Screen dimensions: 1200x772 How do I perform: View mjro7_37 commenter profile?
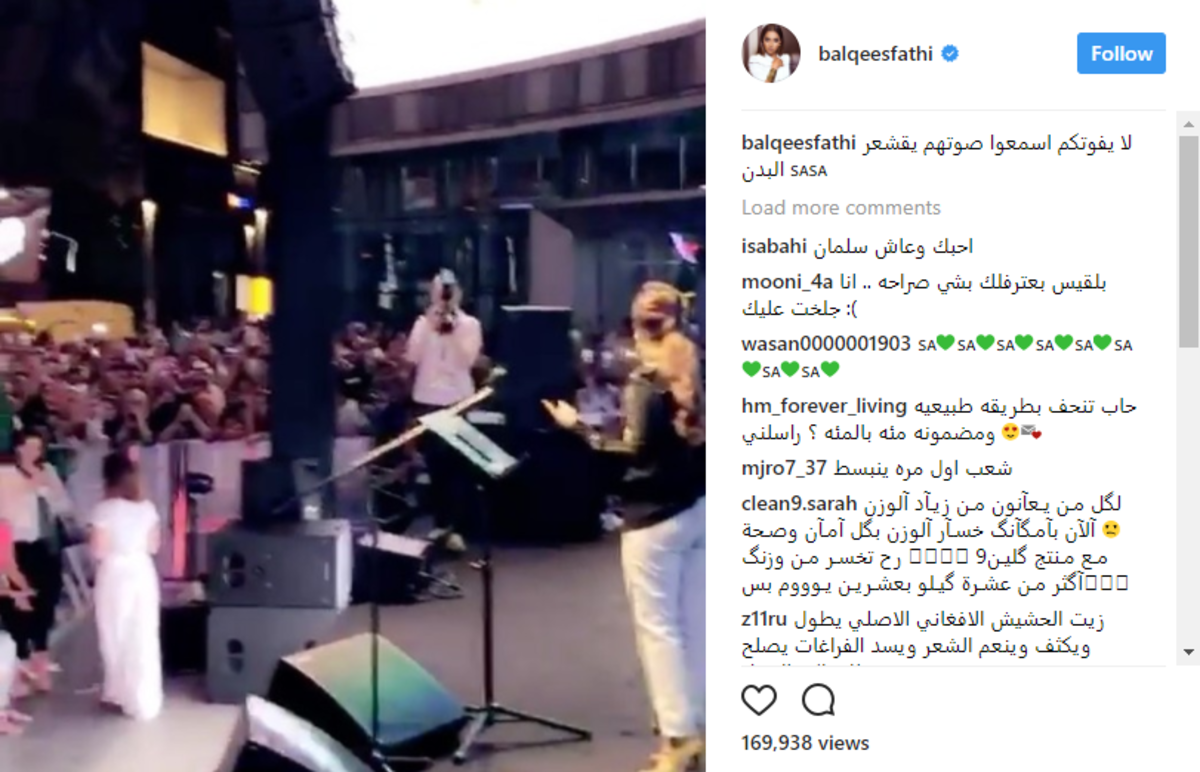[x=786, y=468]
